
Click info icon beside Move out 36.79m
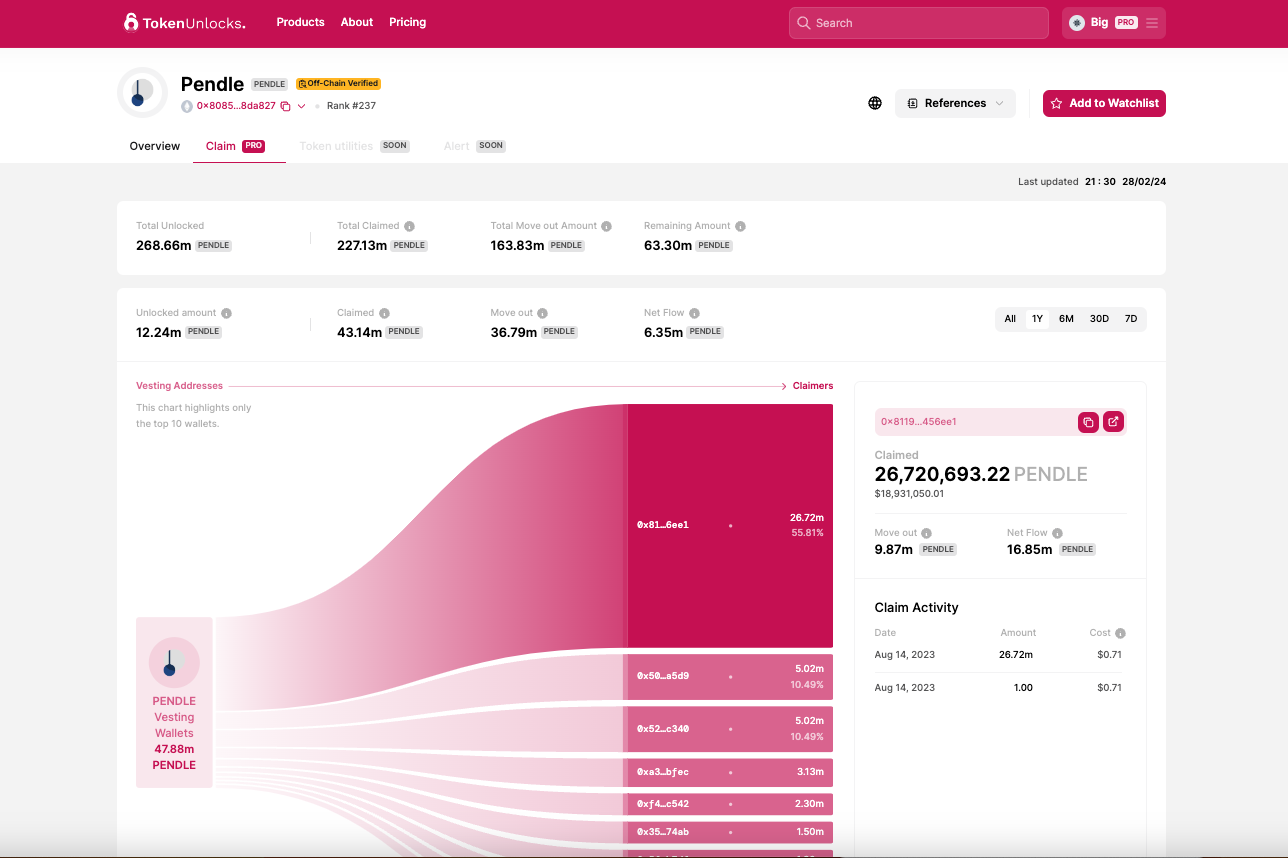(x=542, y=313)
